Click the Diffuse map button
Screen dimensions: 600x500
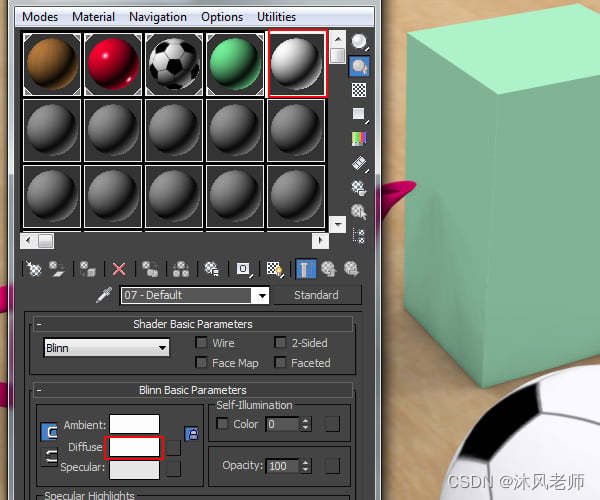(x=174, y=447)
